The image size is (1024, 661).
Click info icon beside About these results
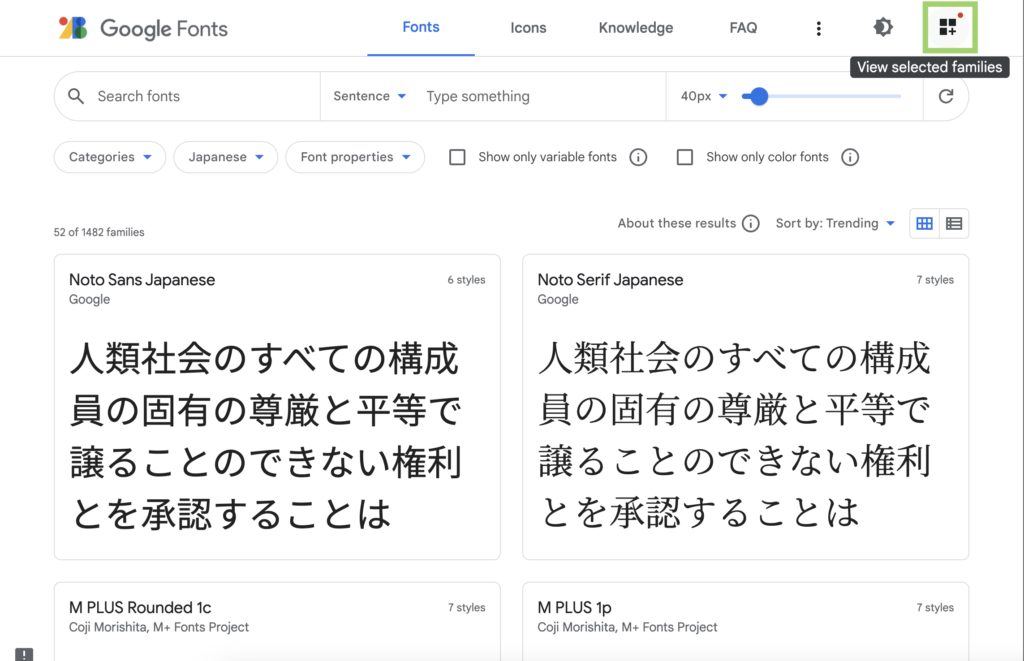751,224
